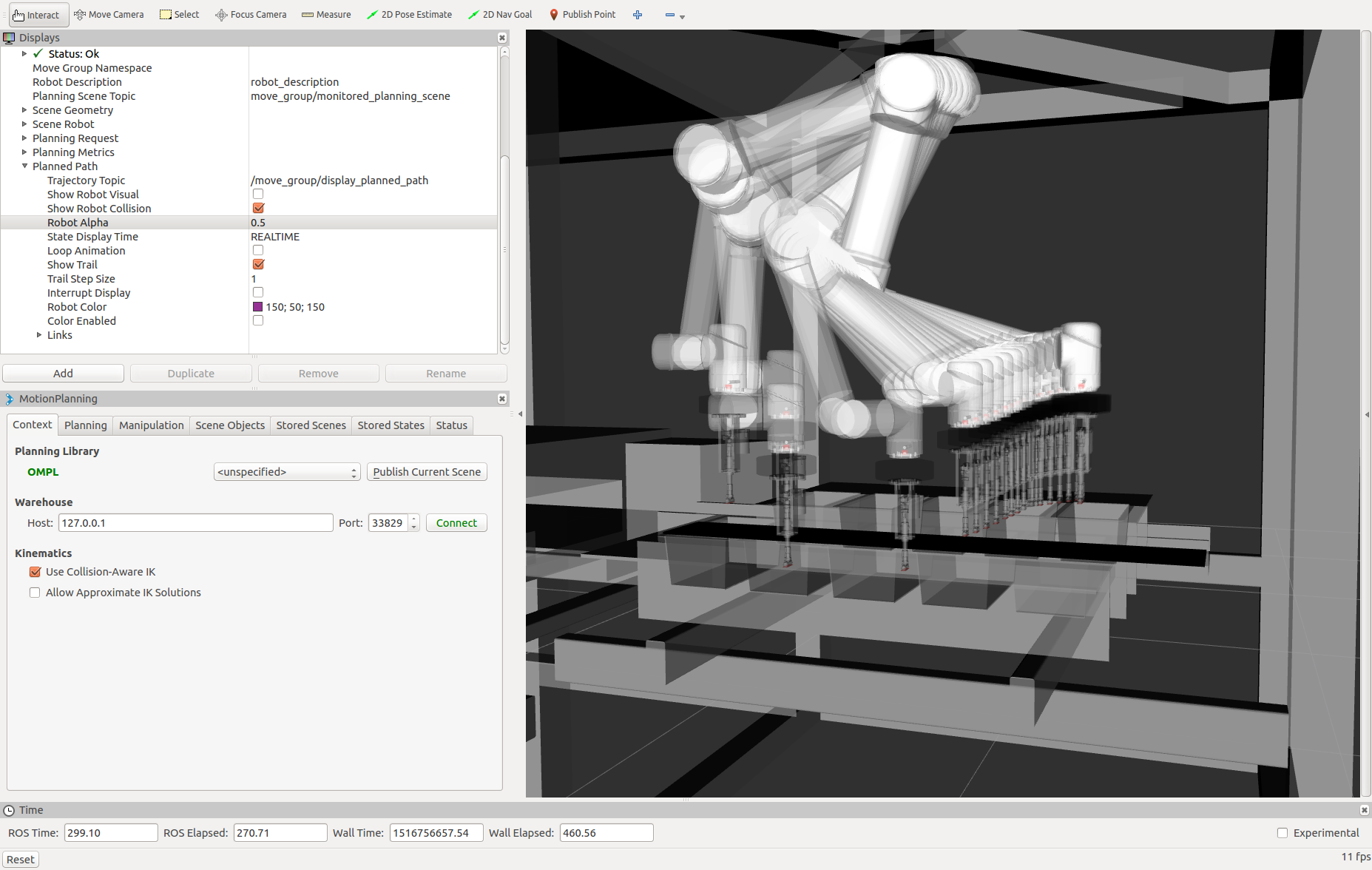Select the 2D Pose Estimate tool
Screen dimensions: 1372x870
[409, 14]
